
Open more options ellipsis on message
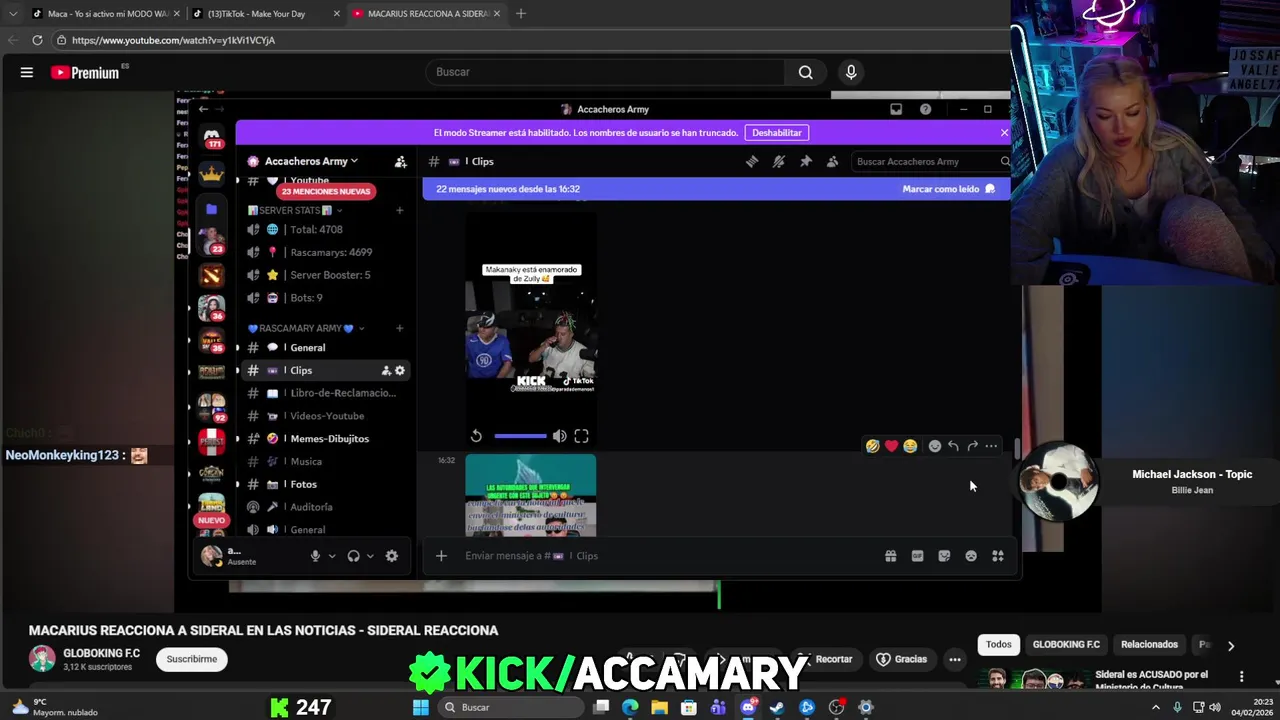point(991,446)
